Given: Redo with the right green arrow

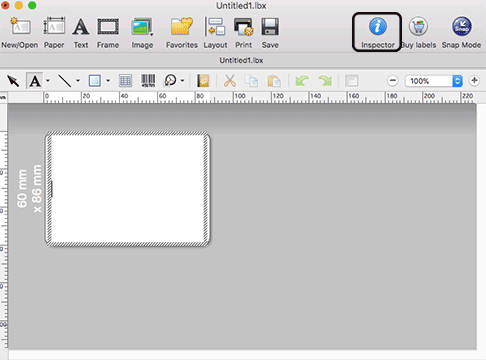Looking at the screenshot, I should point(325,81).
